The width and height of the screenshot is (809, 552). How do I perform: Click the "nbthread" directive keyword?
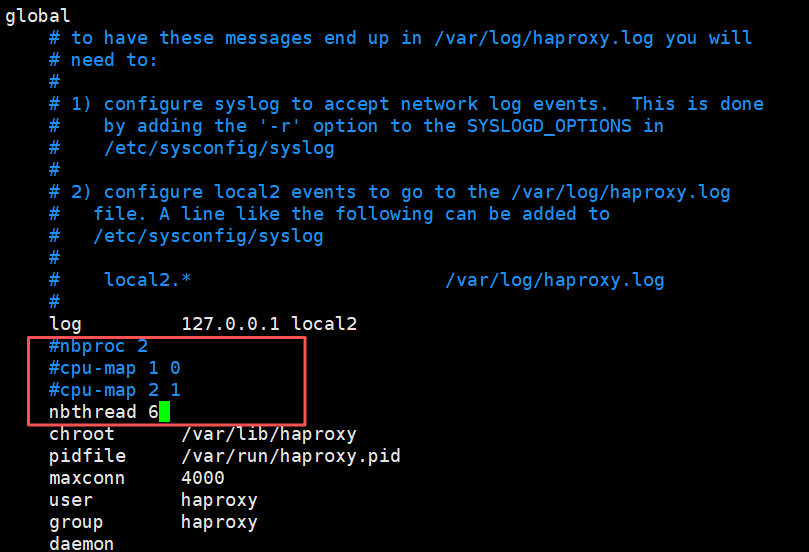pos(92,412)
